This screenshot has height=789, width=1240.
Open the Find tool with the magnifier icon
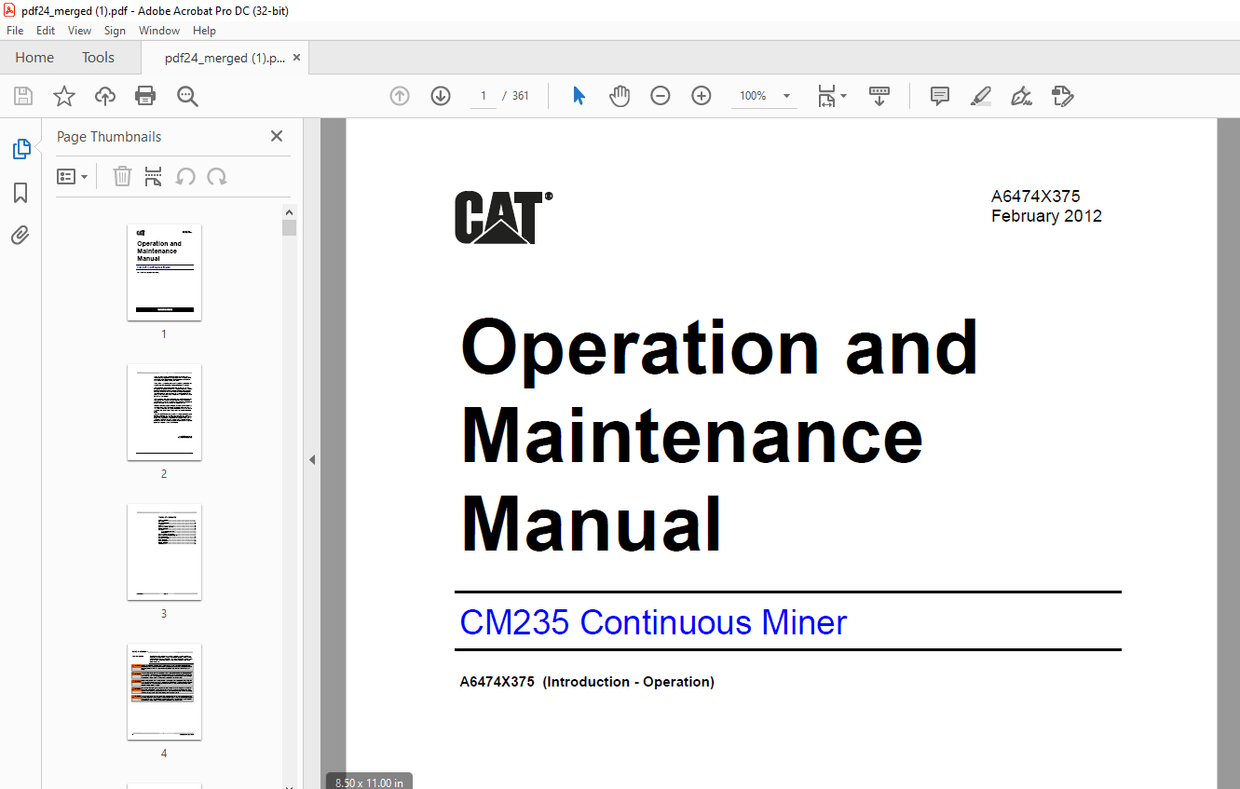187,96
